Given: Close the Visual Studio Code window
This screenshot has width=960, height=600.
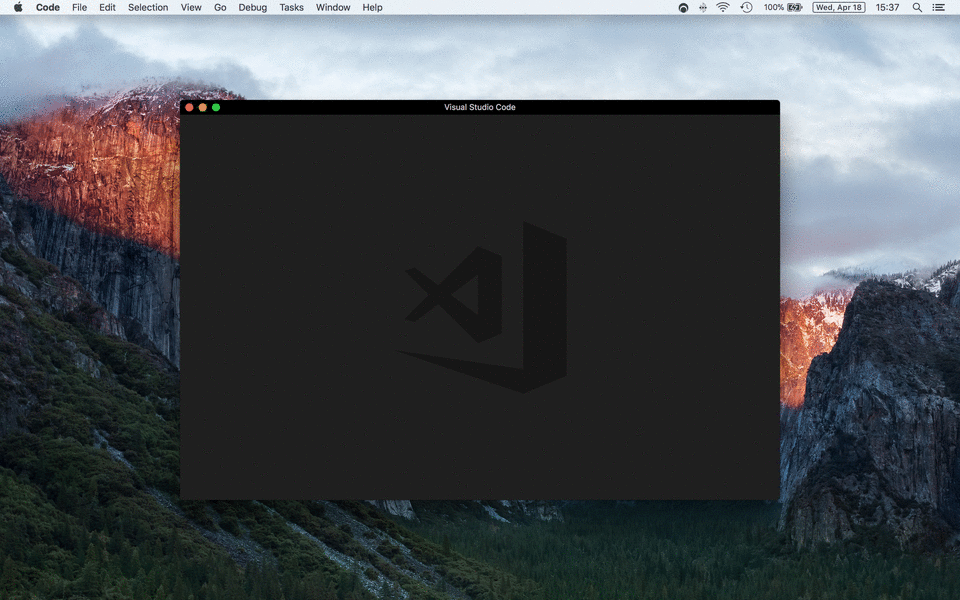Looking at the screenshot, I should coord(189,107).
